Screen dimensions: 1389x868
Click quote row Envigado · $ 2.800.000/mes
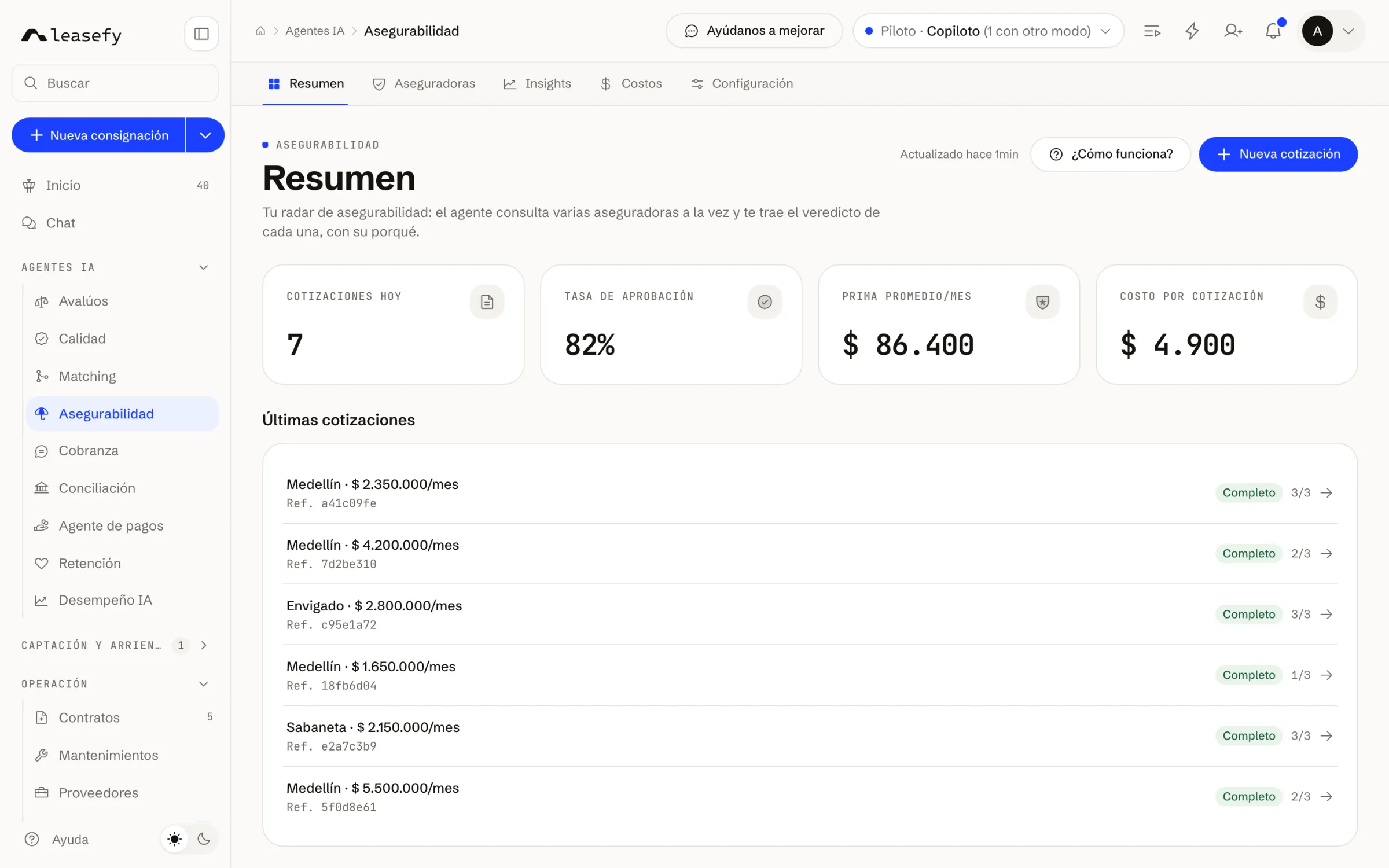810,615
